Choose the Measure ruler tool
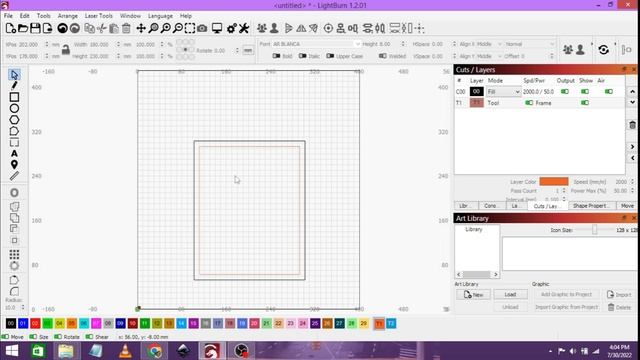The width and height of the screenshot is (640, 360). click(x=14, y=176)
